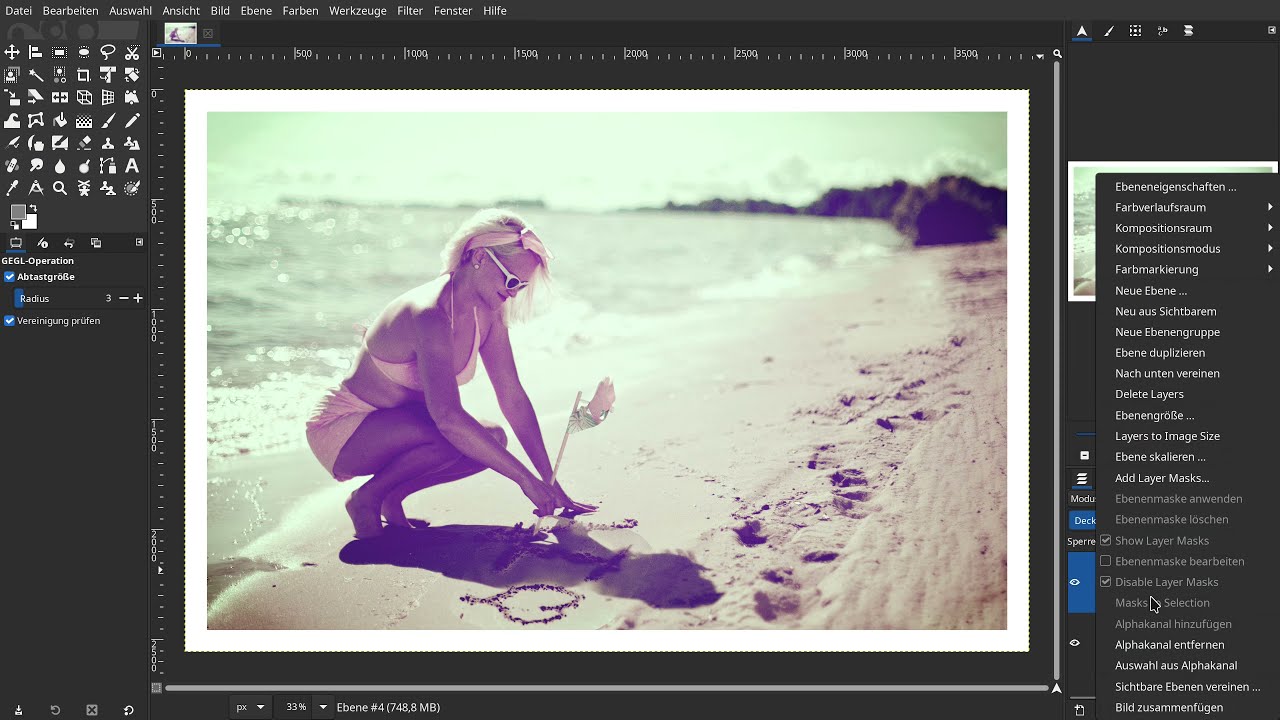The height and width of the screenshot is (720, 1280).
Task: Select the Clone stamp tool
Action: pyautogui.click(x=108, y=143)
